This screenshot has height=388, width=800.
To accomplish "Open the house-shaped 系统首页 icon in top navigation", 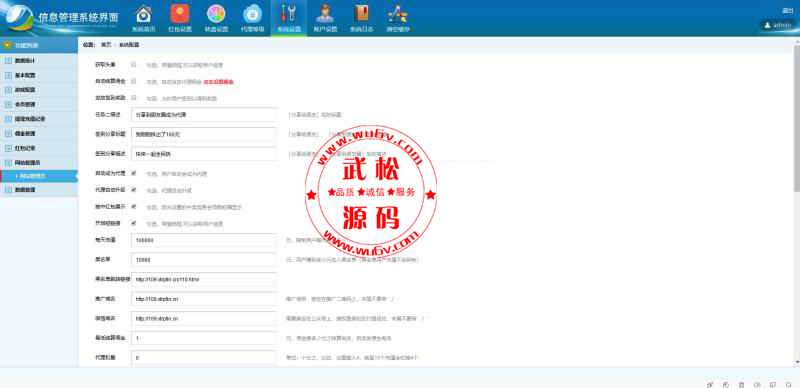I will [x=144, y=18].
